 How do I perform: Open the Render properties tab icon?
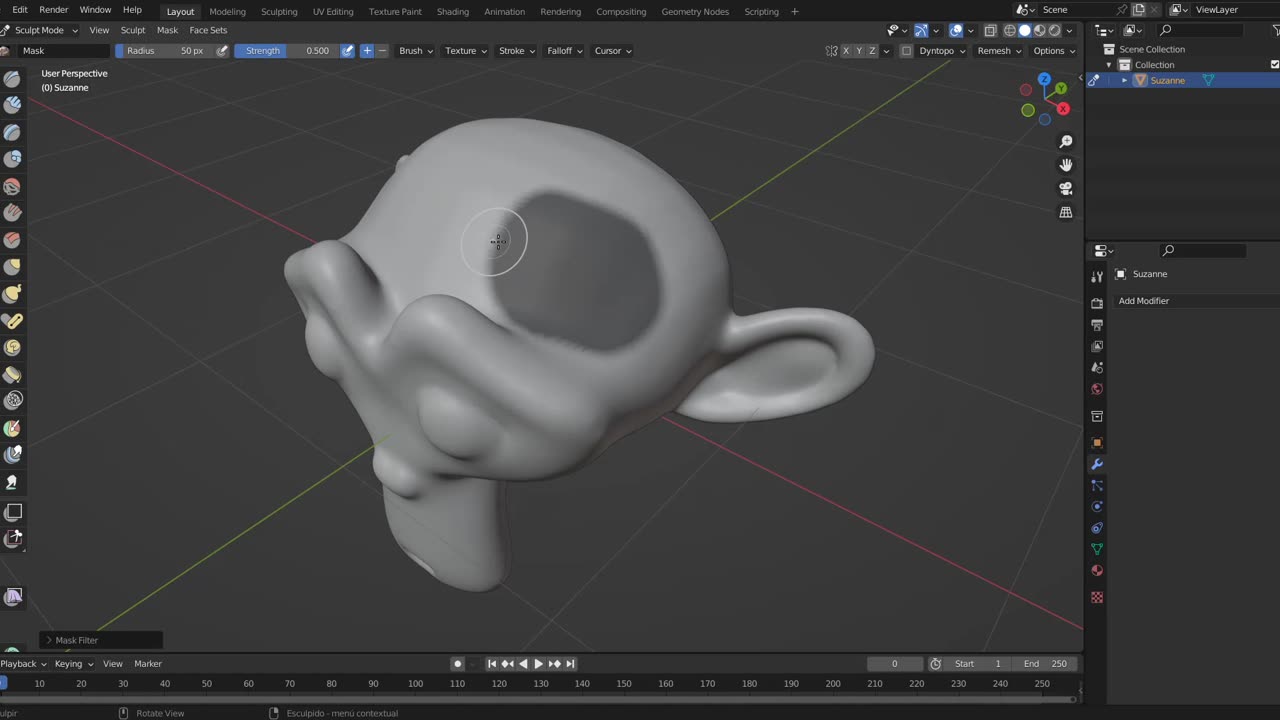tap(1097, 303)
